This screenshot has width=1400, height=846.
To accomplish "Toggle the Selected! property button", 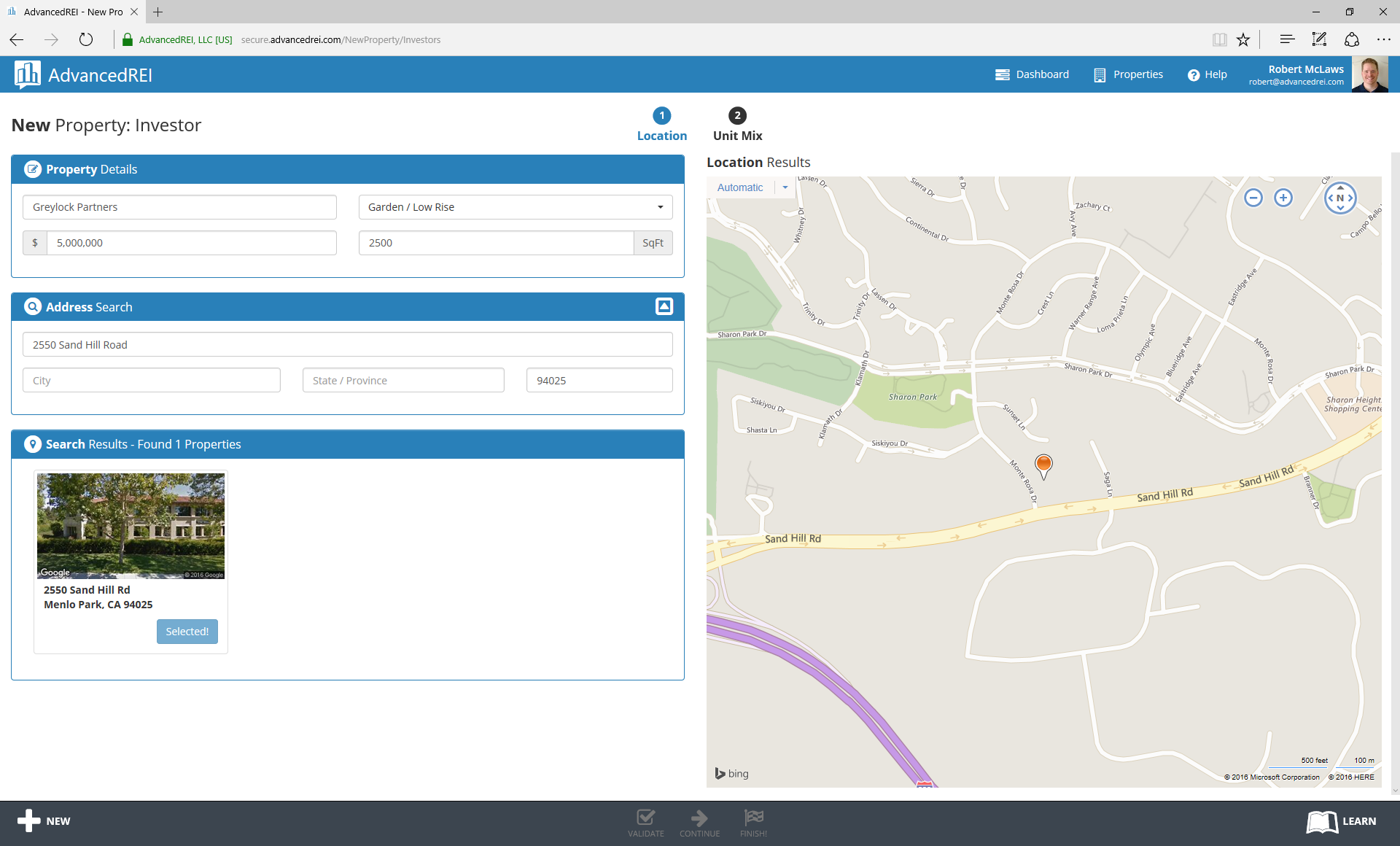I will tap(187, 632).
